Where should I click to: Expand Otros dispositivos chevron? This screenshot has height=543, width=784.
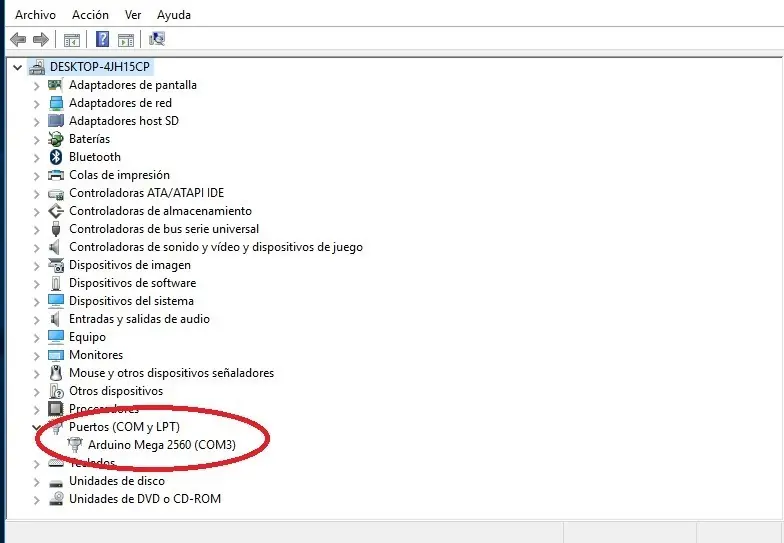tap(36, 392)
